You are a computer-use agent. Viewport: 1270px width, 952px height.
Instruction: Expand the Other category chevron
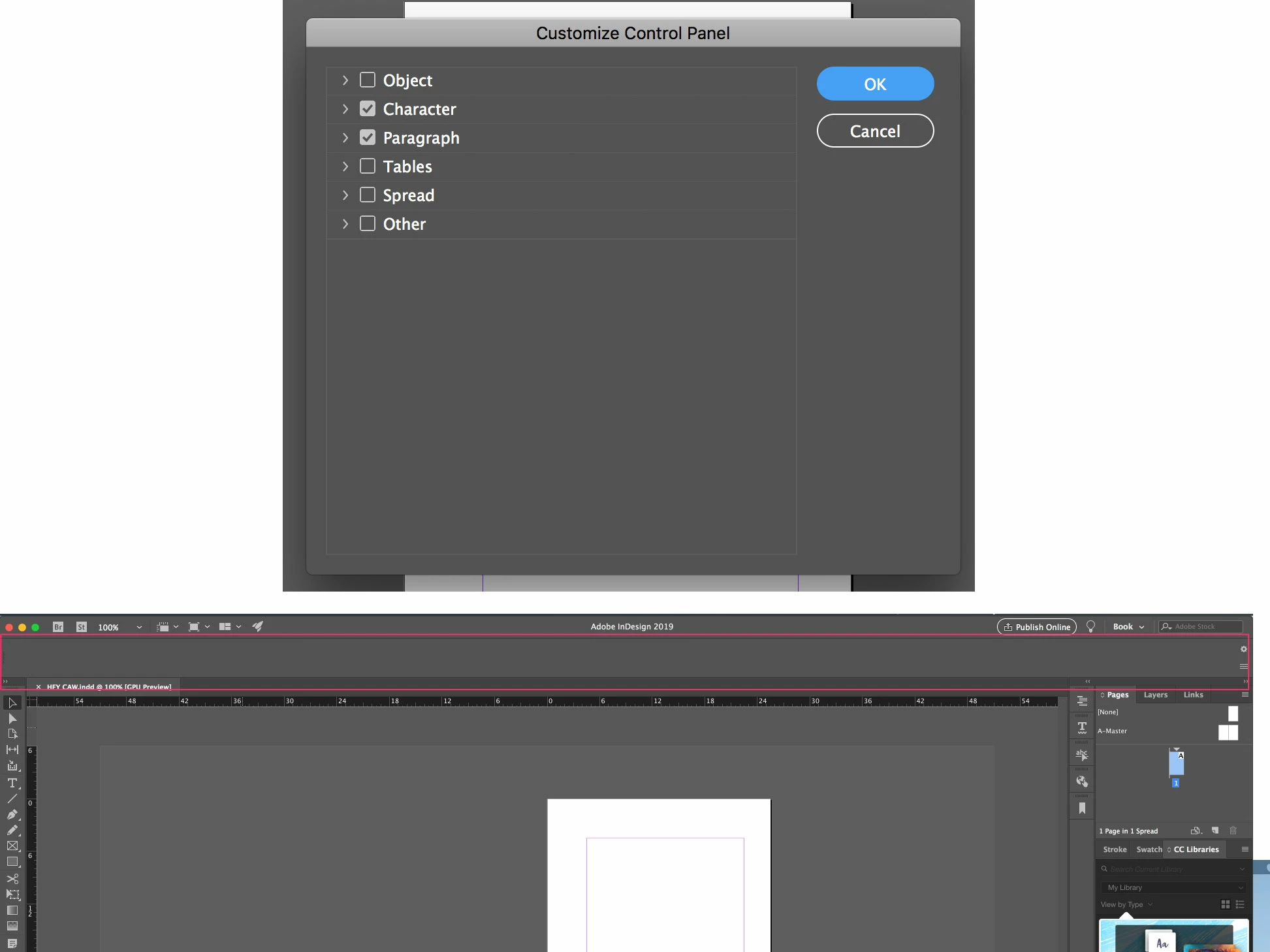coord(345,224)
